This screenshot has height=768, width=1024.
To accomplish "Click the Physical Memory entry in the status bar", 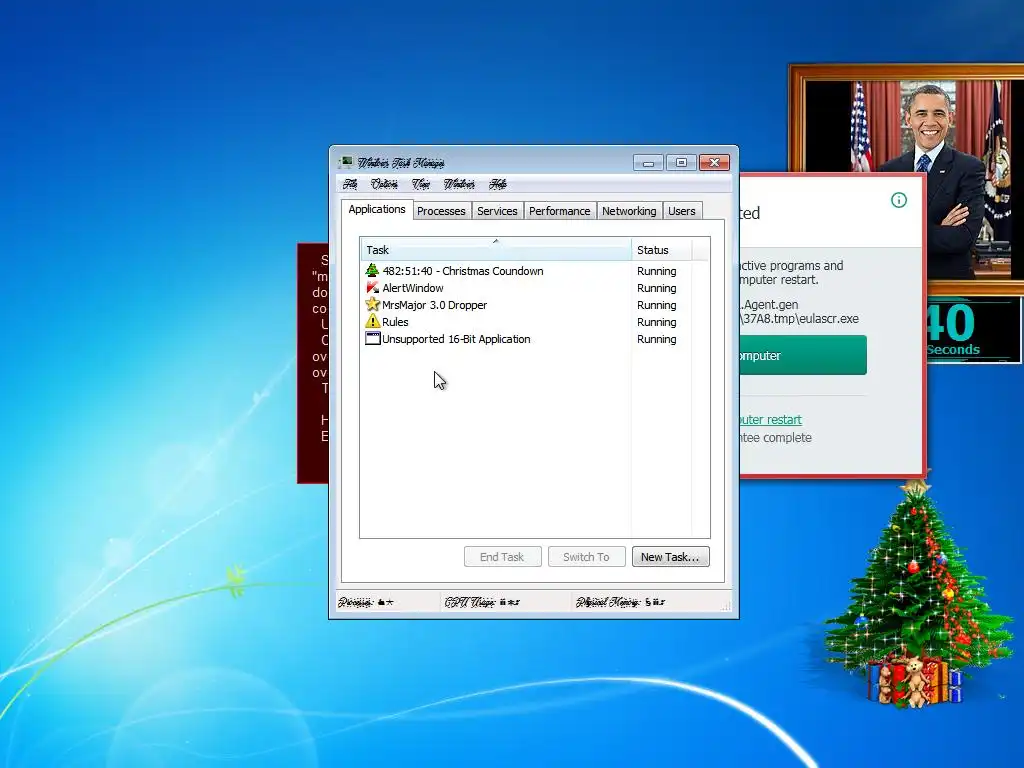I will [x=620, y=602].
